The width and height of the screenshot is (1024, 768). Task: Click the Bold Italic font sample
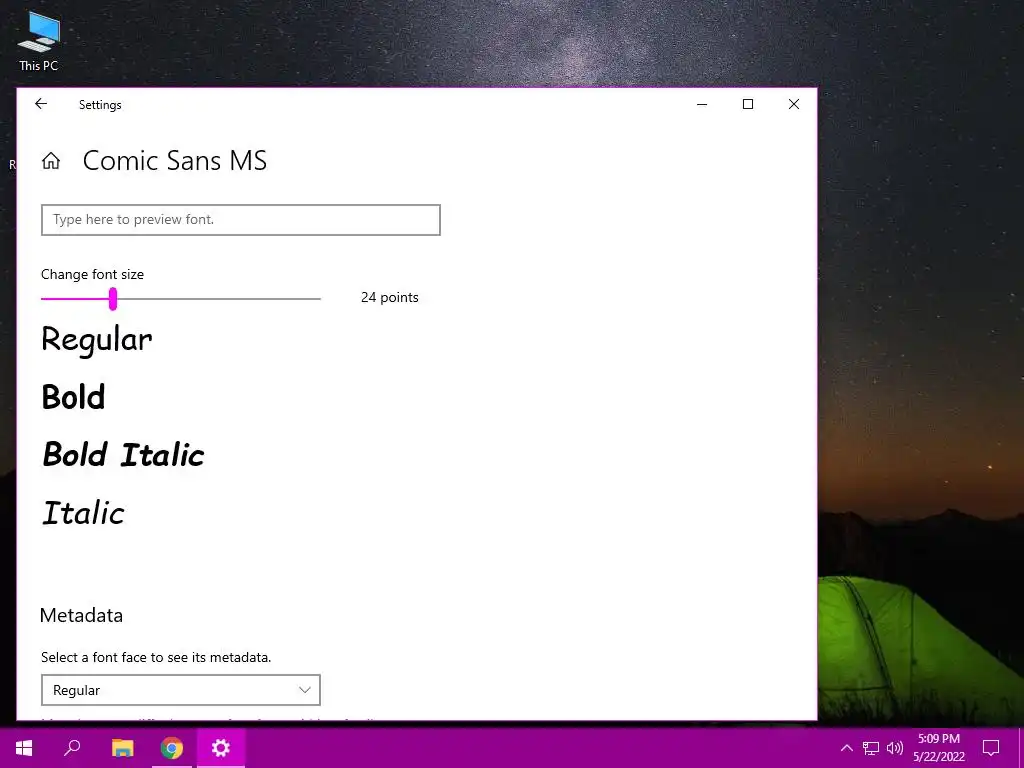coord(123,454)
